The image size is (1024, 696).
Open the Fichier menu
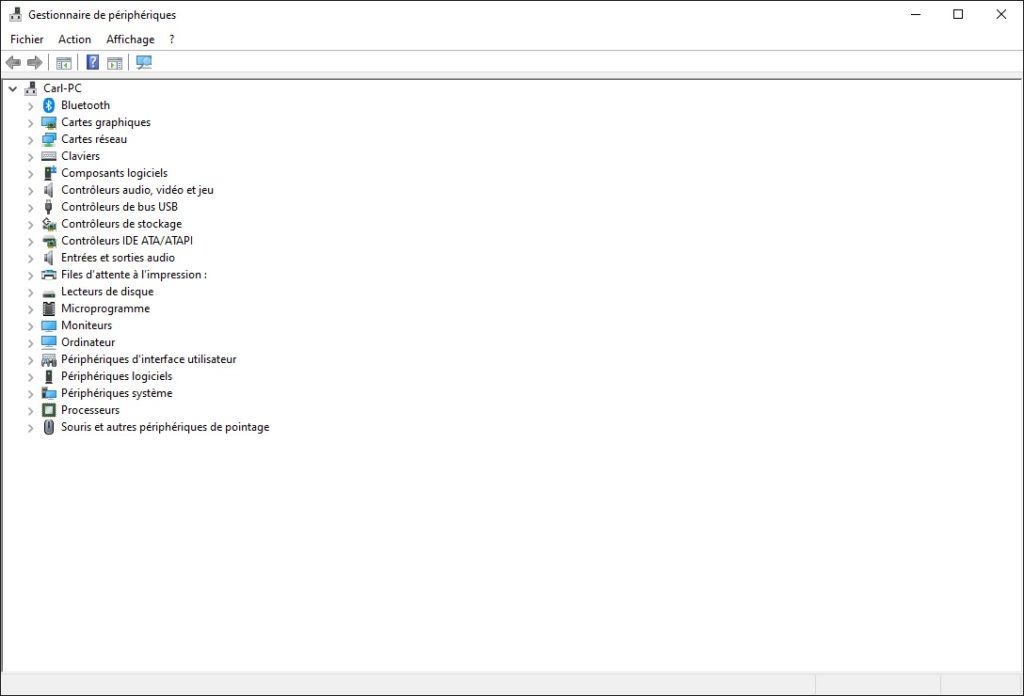[27, 39]
